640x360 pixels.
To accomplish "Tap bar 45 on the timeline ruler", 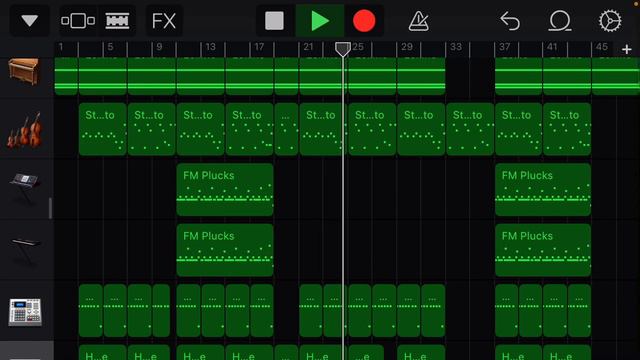I will point(602,47).
